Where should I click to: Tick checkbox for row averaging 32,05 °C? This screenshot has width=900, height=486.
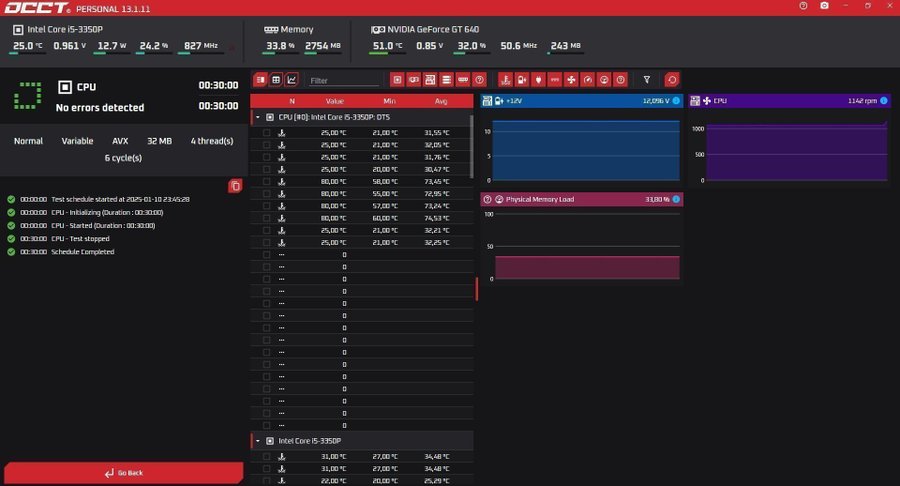[x=266, y=145]
